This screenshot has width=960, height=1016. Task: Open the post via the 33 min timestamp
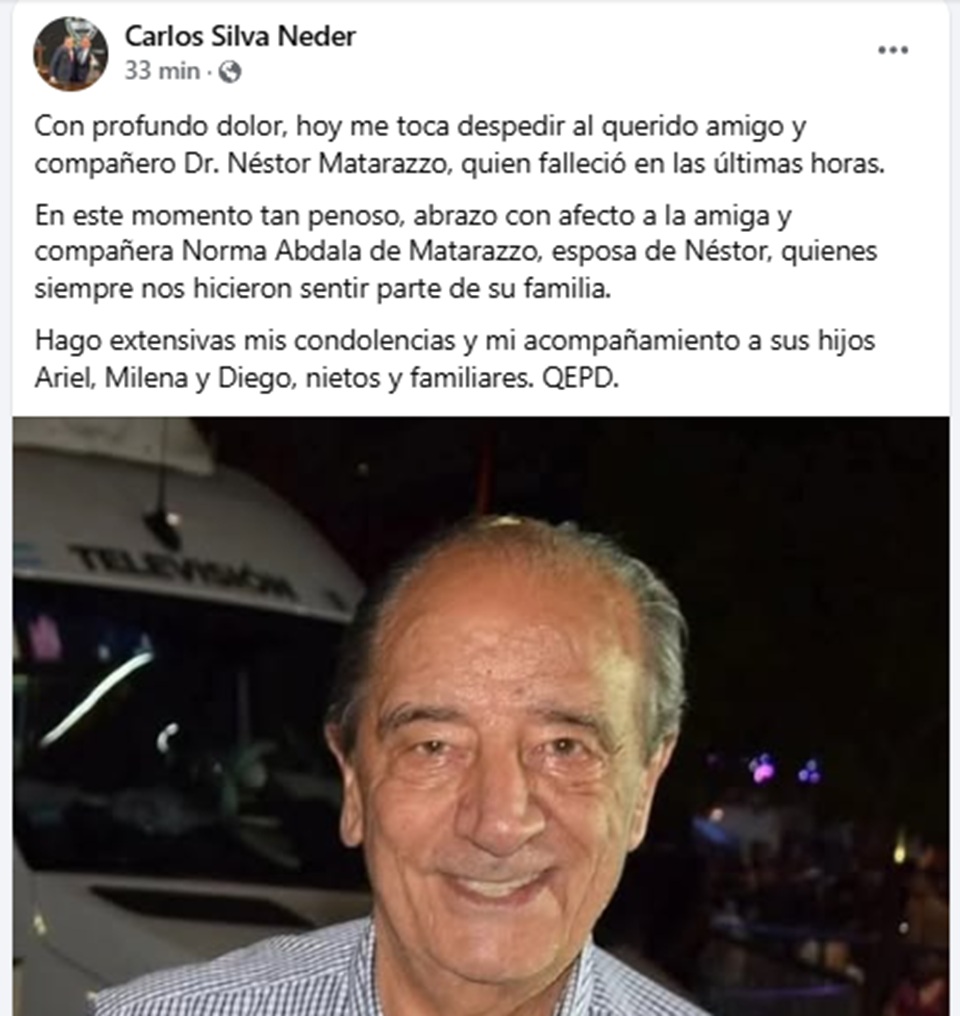tap(162, 71)
